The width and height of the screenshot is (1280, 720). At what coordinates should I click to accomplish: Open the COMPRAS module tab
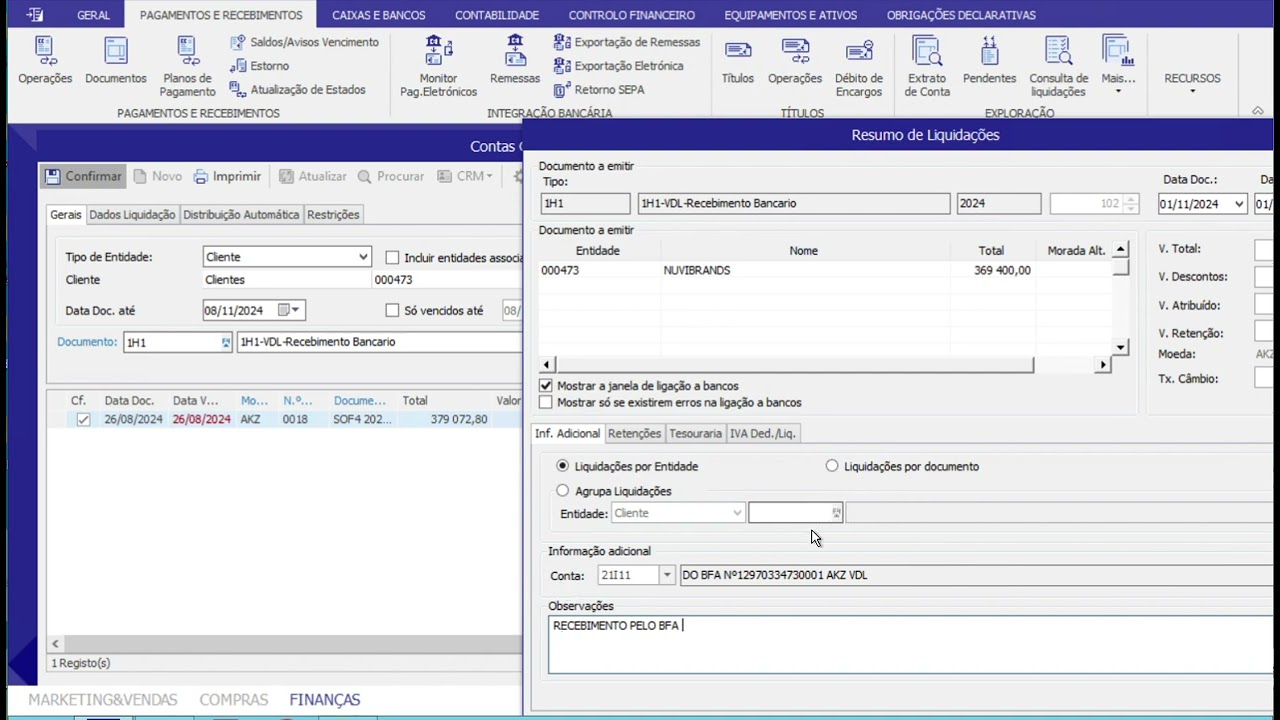tap(234, 700)
